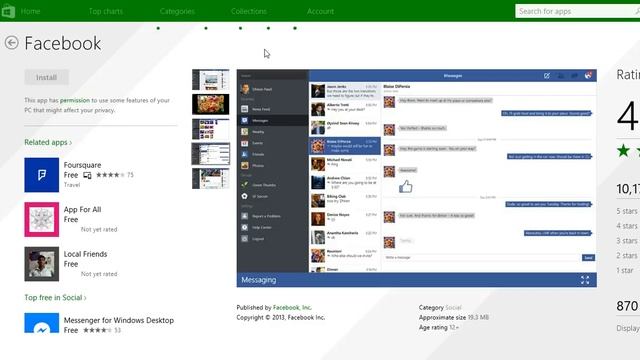Open the Home tab

(x=30, y=11)
